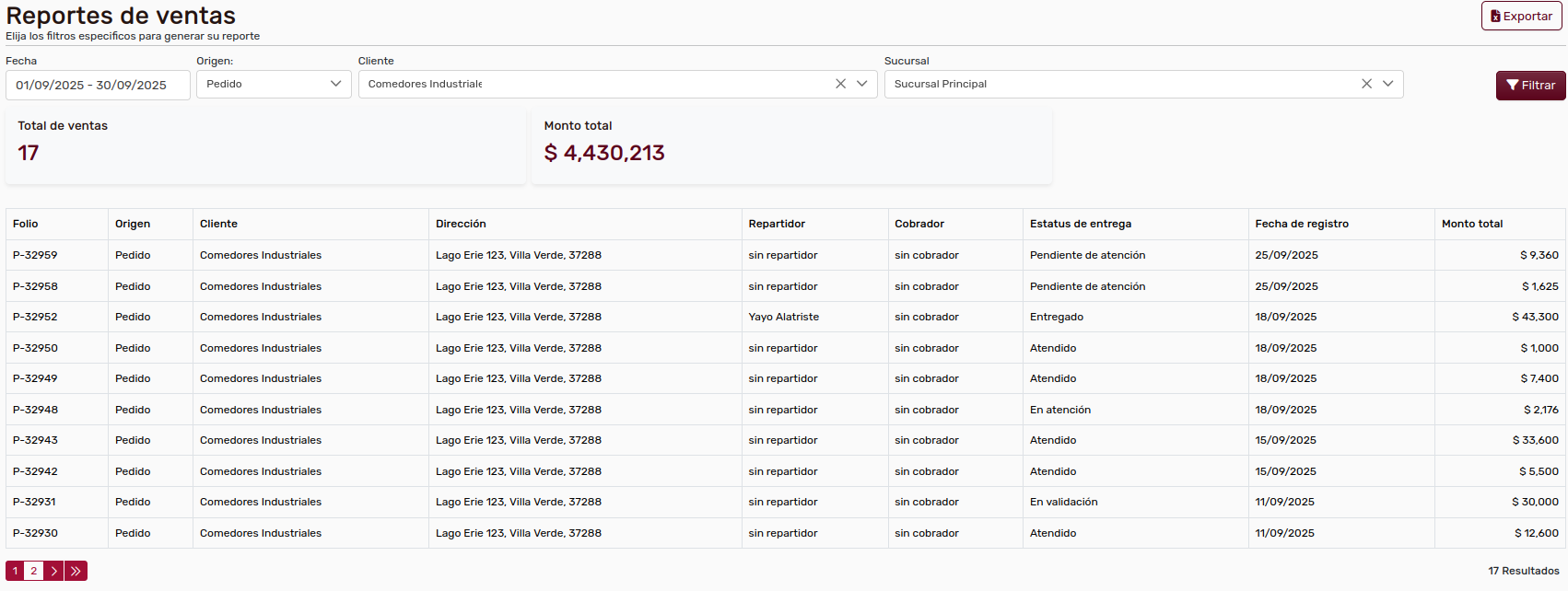Click the next page arrow icon
This screenshot has height=591, width=1568.
(x=54, y=571)
